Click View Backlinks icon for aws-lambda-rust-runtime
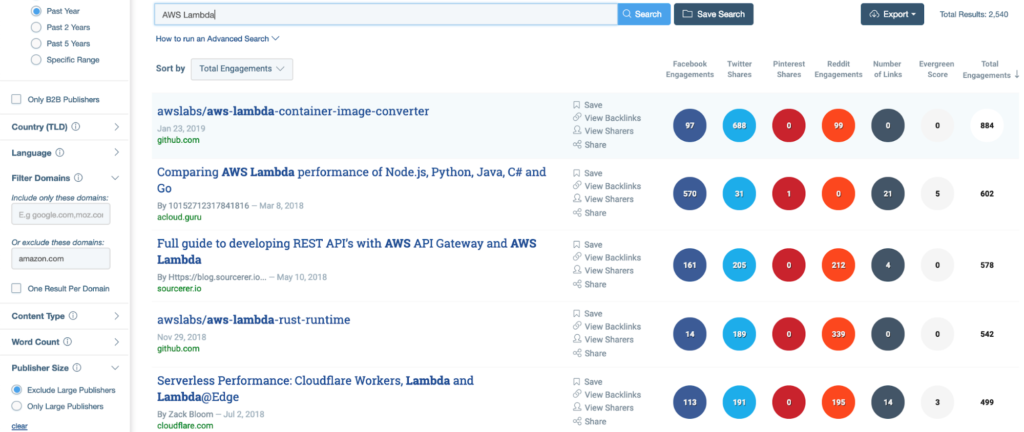Viewport: 1024px width, 432px height. pos(577,326)
